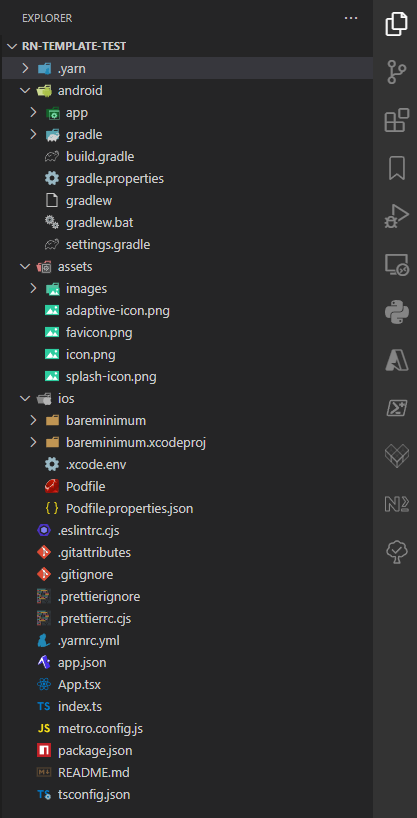Open the Remote Explorer view
The height and width of the screenshot is (818, 417).
pyautogui.click(x=396, y=264)
